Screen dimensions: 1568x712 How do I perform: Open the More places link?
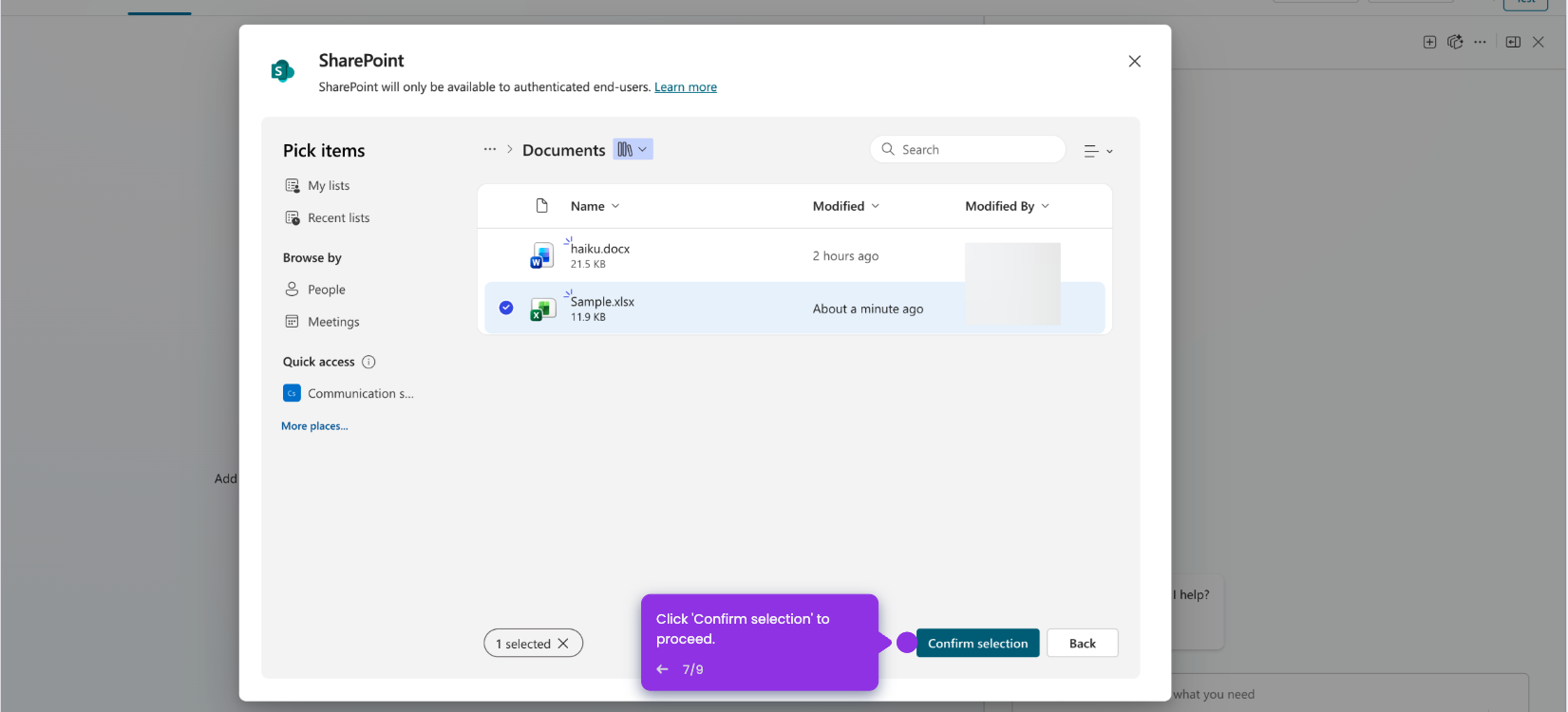[314, 426]
